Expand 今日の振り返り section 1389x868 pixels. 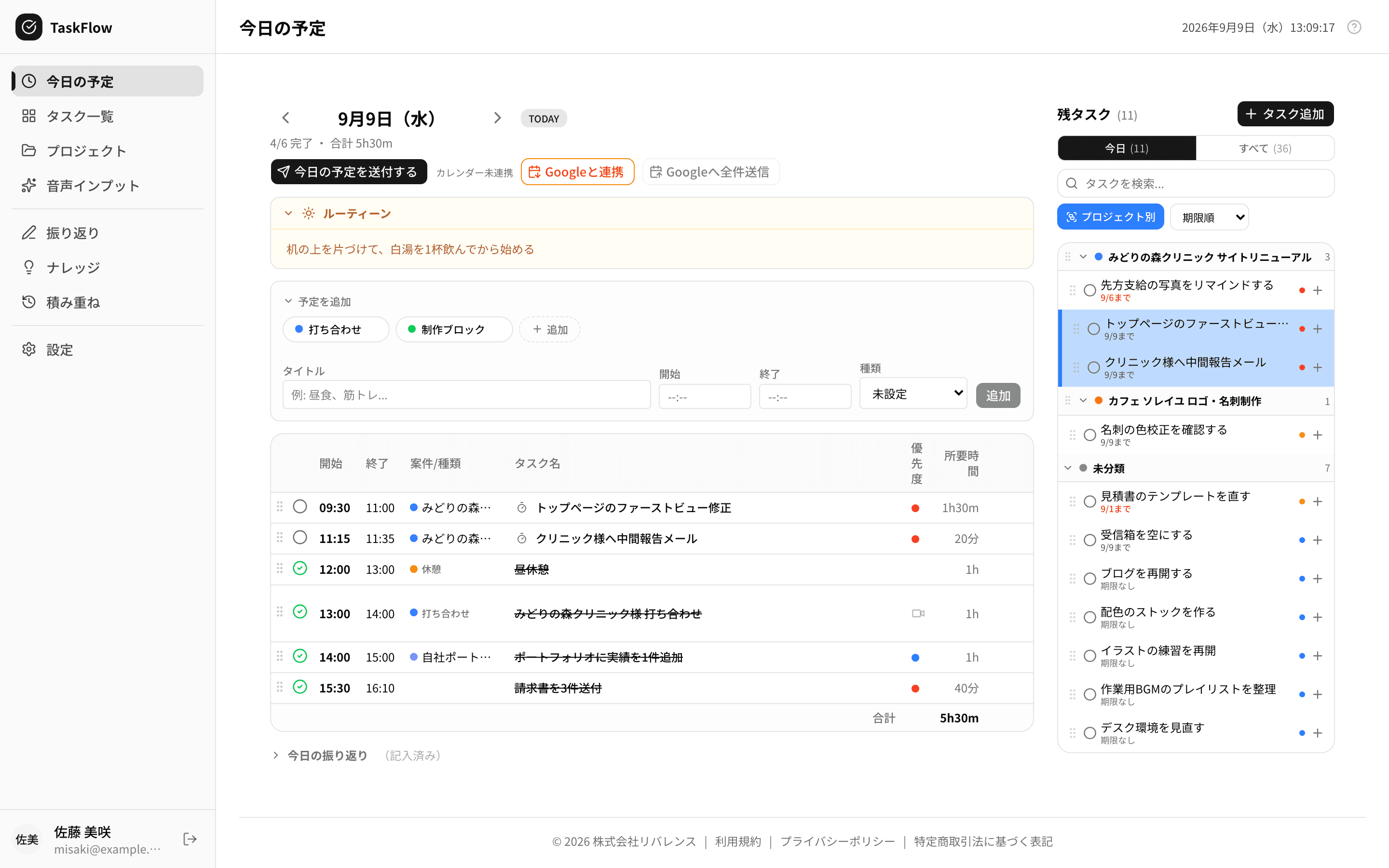pos(275,756)
